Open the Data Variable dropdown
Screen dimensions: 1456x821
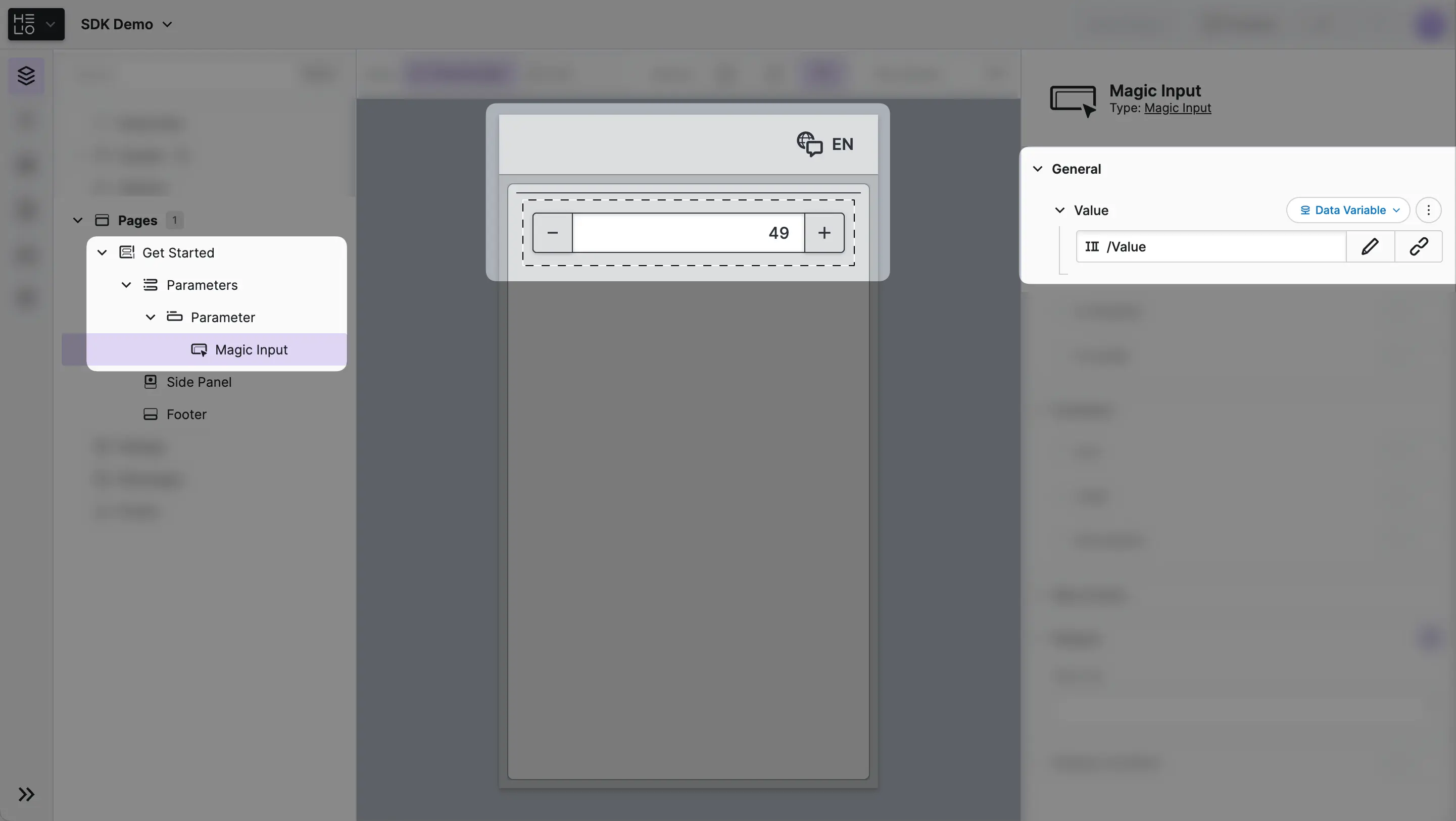pyautogui.click(x=1348, y=210)
